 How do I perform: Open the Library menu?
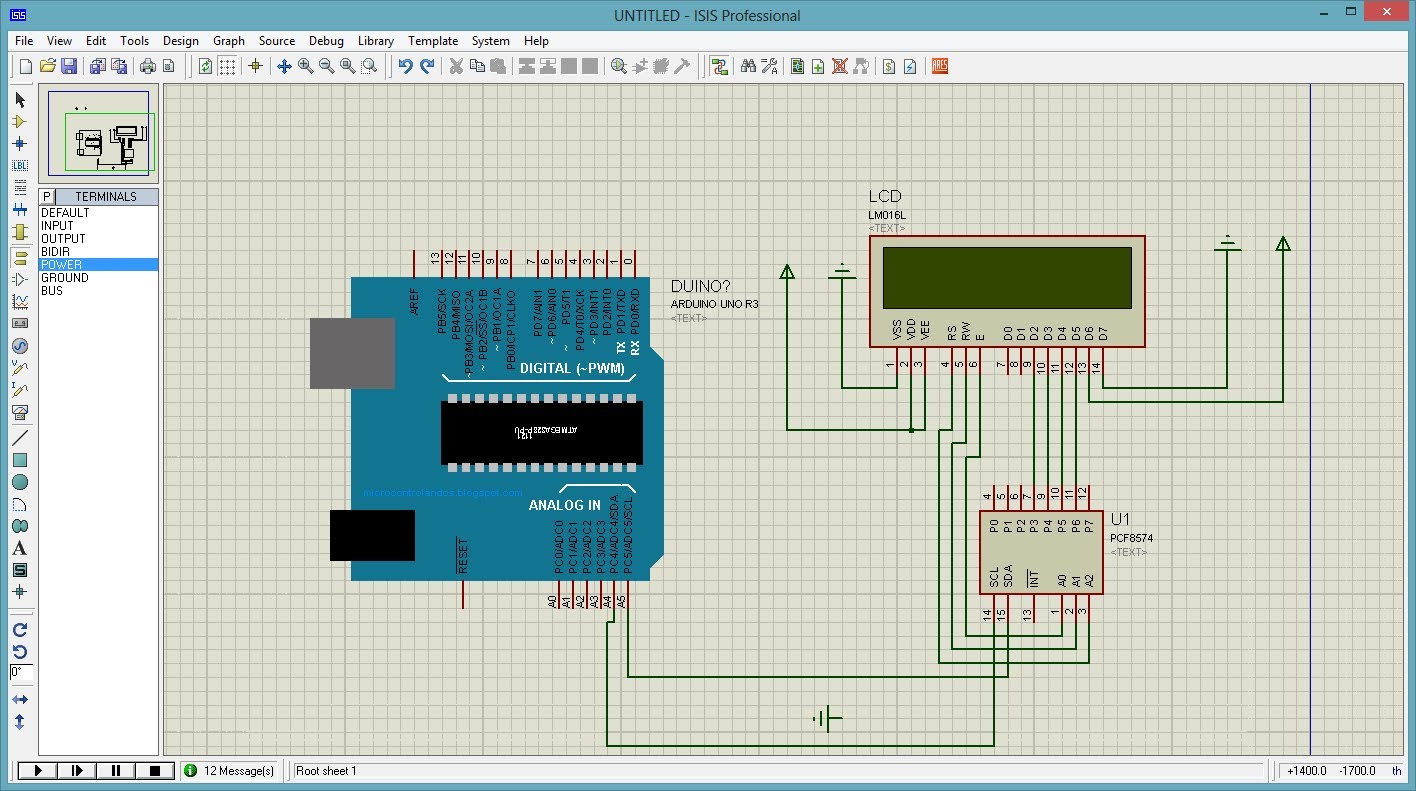click(376, 41)
